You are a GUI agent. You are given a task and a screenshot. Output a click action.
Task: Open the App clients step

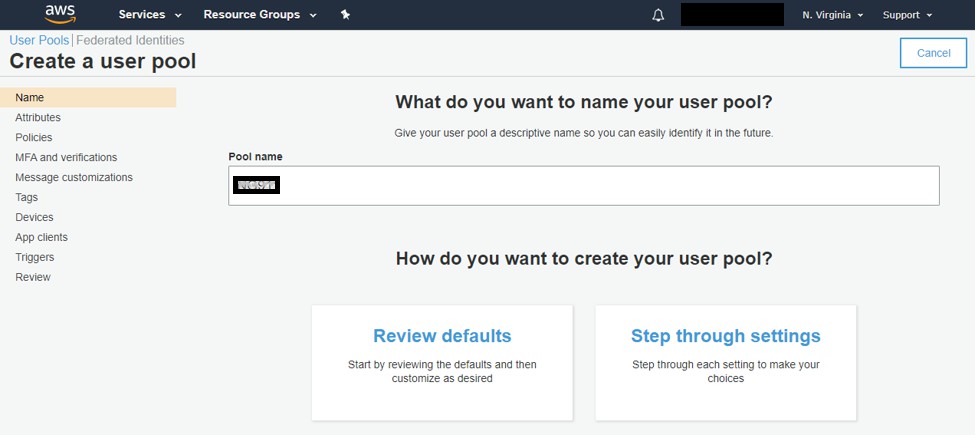point(42,237)
